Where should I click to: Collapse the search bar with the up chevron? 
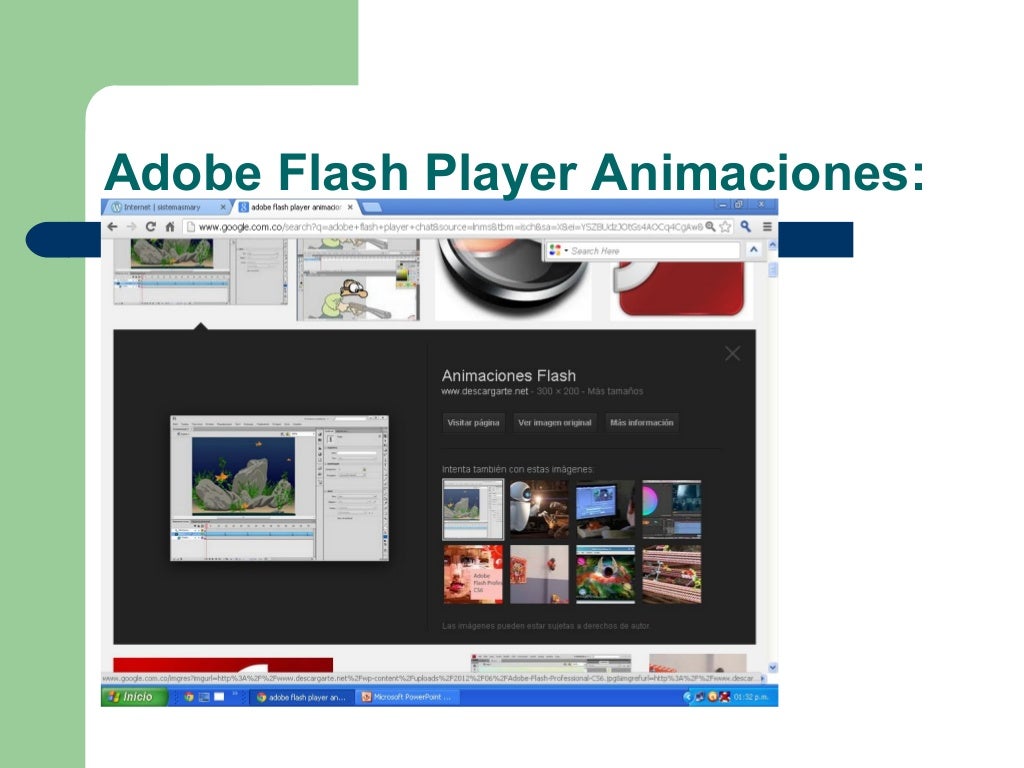[x=754, y=250]
